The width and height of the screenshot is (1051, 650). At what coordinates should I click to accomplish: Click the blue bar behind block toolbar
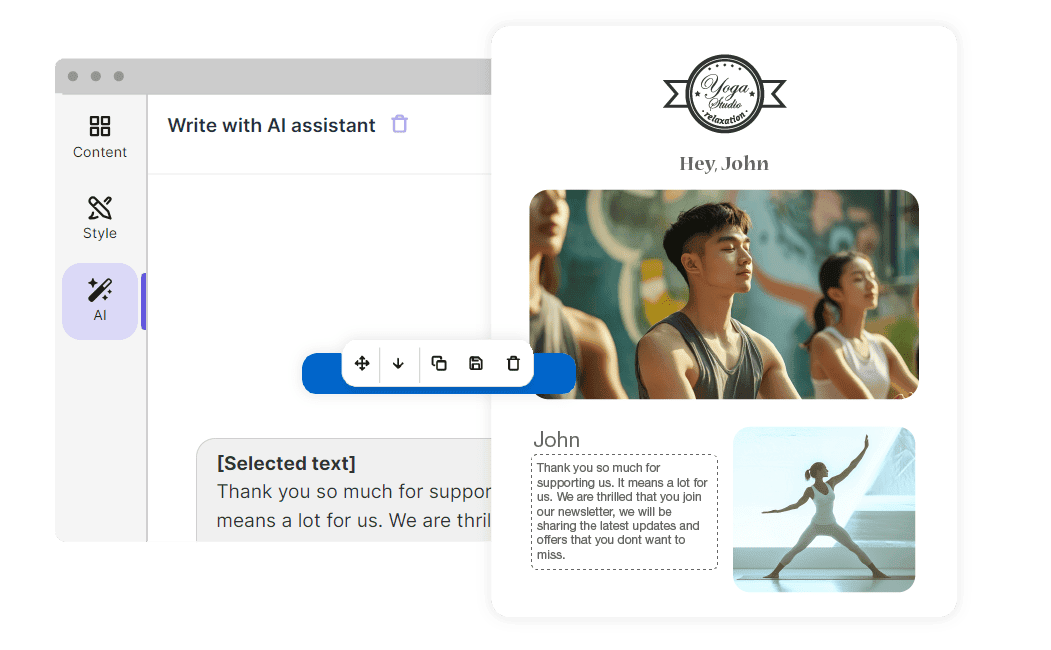pos(439,373)
